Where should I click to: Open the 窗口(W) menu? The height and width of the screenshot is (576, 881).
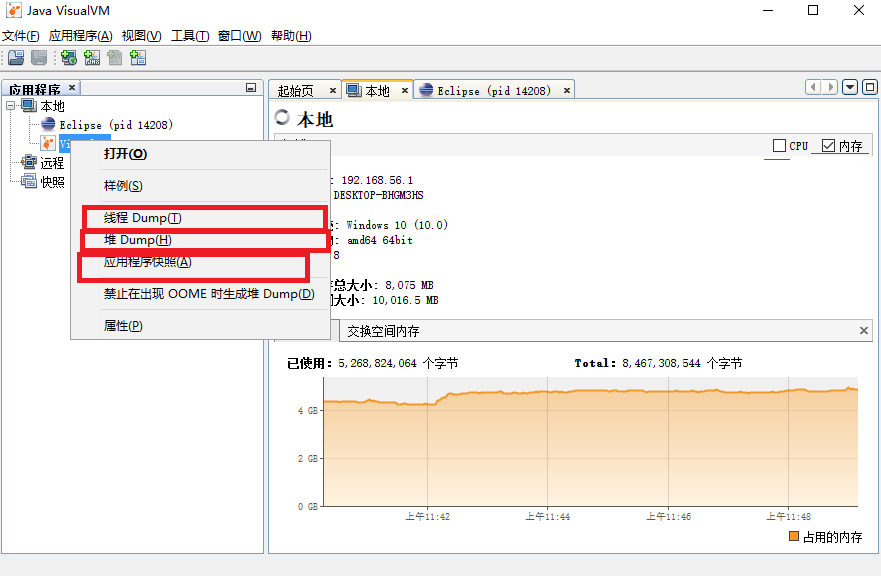[x=239, y=36]
